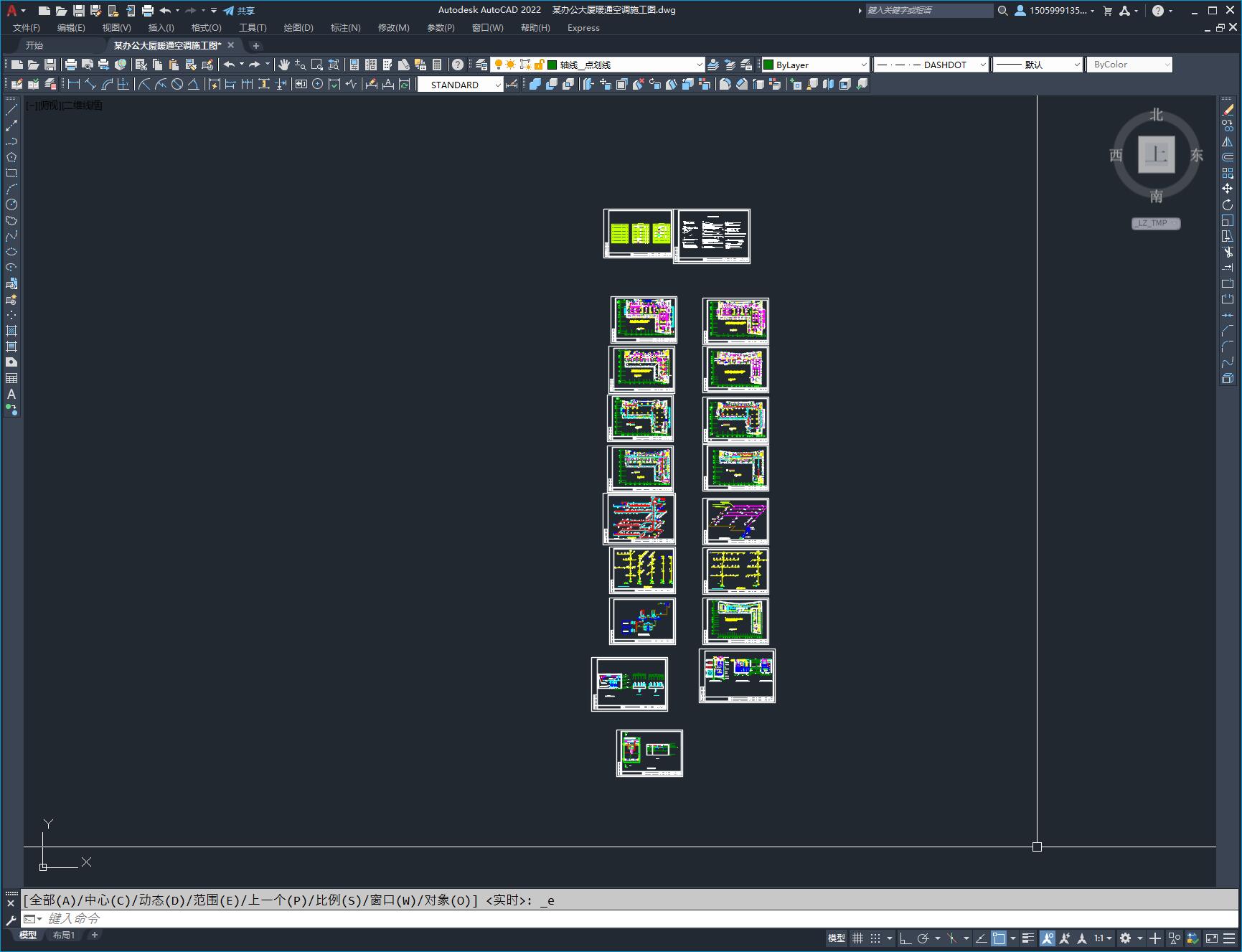Click the 模型 status bar button
This screenshot has width=1242, height=952.
click(x=837, y=938)
